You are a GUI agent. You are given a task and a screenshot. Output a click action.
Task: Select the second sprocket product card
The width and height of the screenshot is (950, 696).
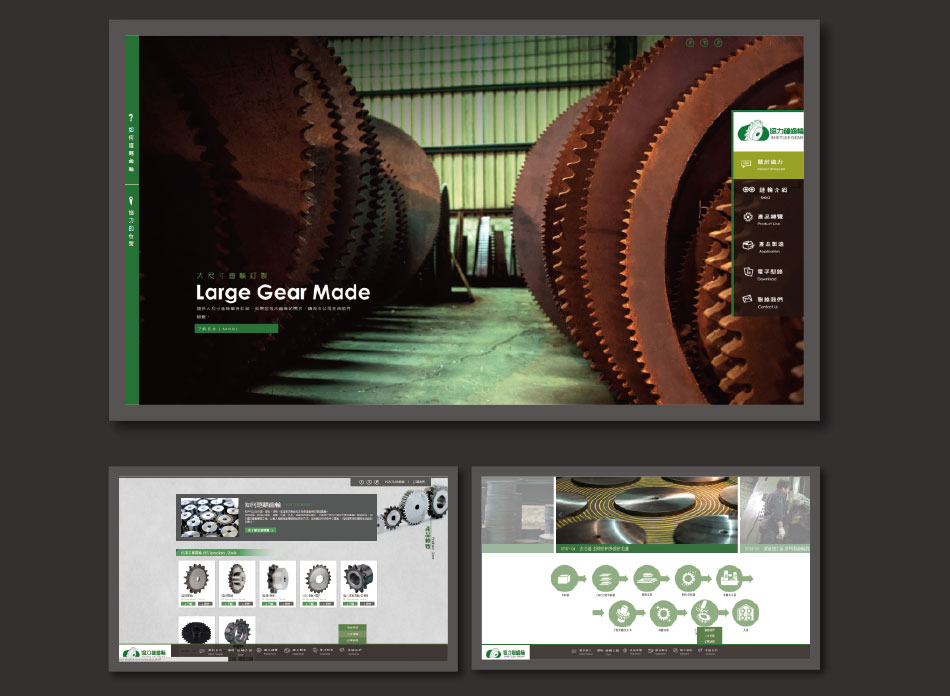coord(237,584)
